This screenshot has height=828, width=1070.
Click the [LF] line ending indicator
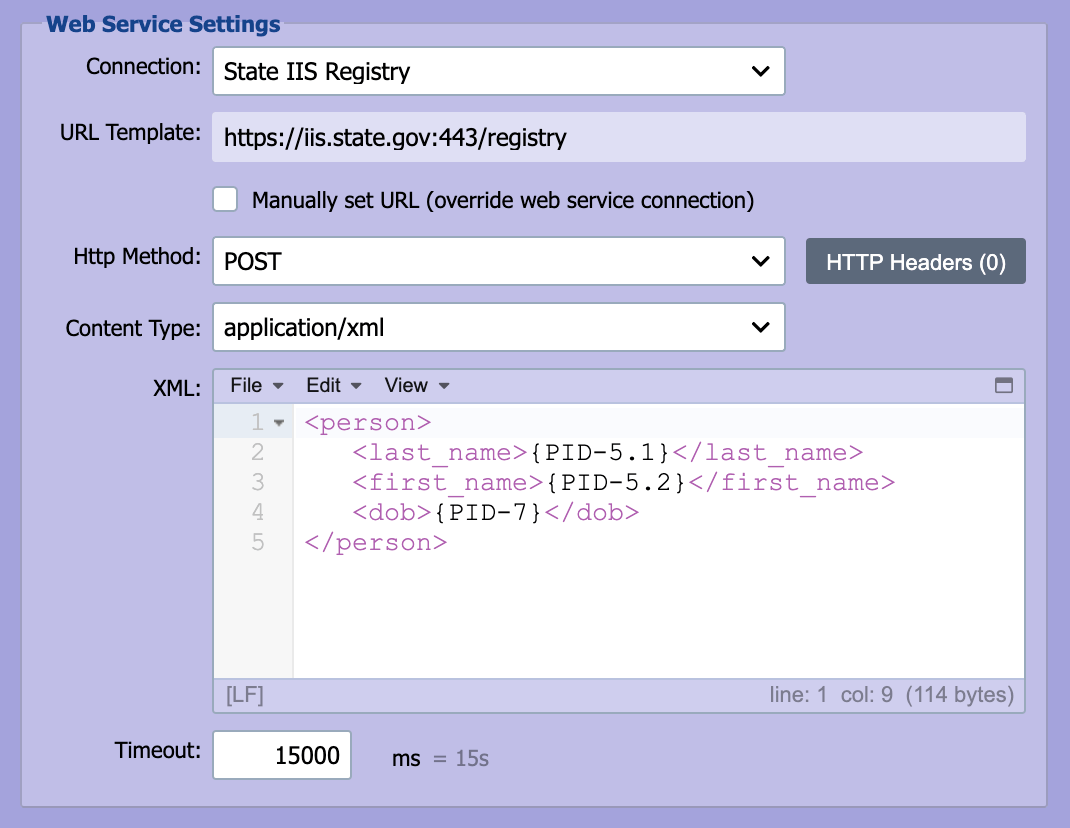pyautogui.click(x=244, y=695)
